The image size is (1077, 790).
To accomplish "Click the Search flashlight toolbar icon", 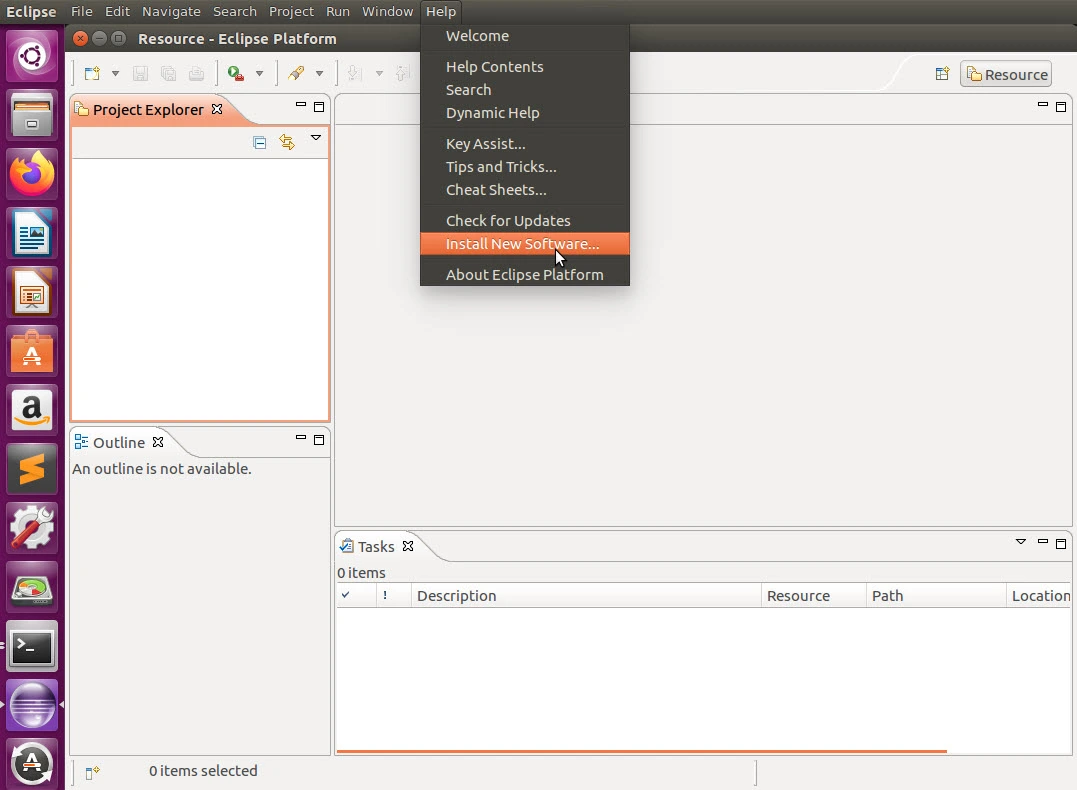I will (x=296, y=73).
